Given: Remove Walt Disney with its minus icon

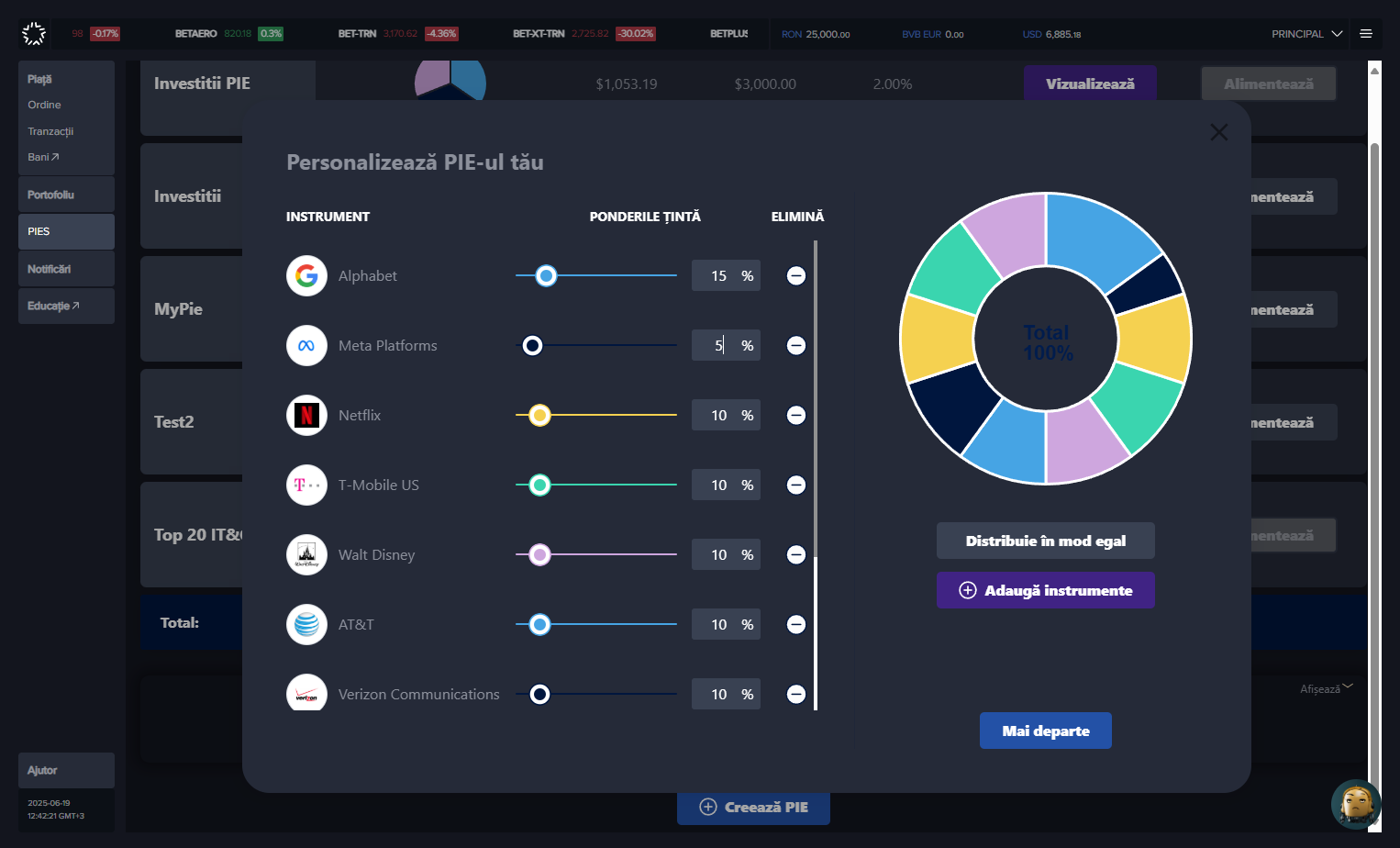Looking at the screenshot, I should point(796,554).
